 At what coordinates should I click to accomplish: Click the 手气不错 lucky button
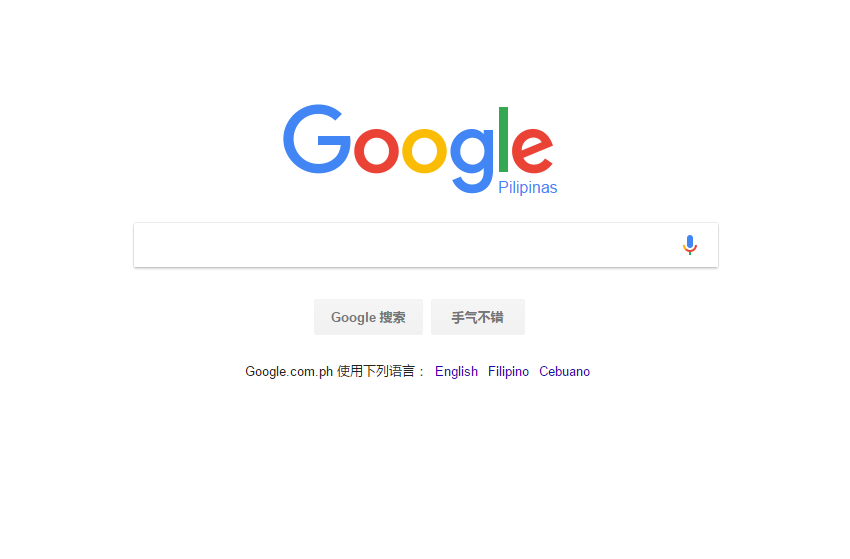478,317
